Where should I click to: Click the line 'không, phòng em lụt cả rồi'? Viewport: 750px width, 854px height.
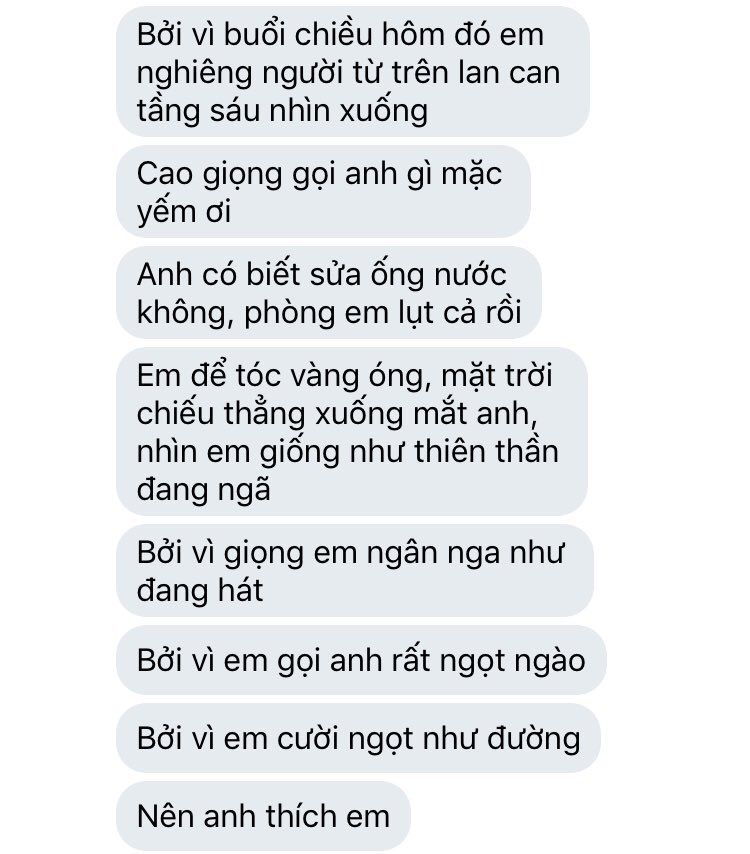329,313
